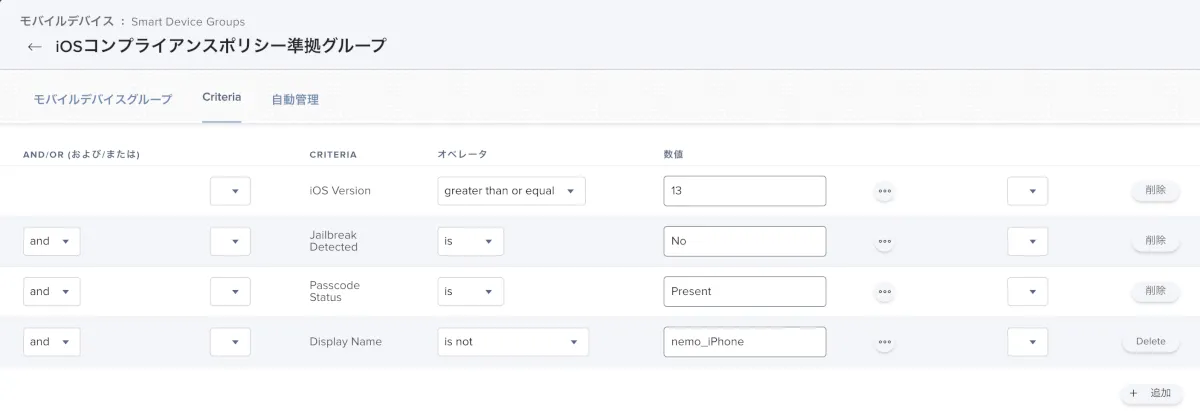Click the back arrow beside group title
This screenshot has height=411, width=1200.
34,47
